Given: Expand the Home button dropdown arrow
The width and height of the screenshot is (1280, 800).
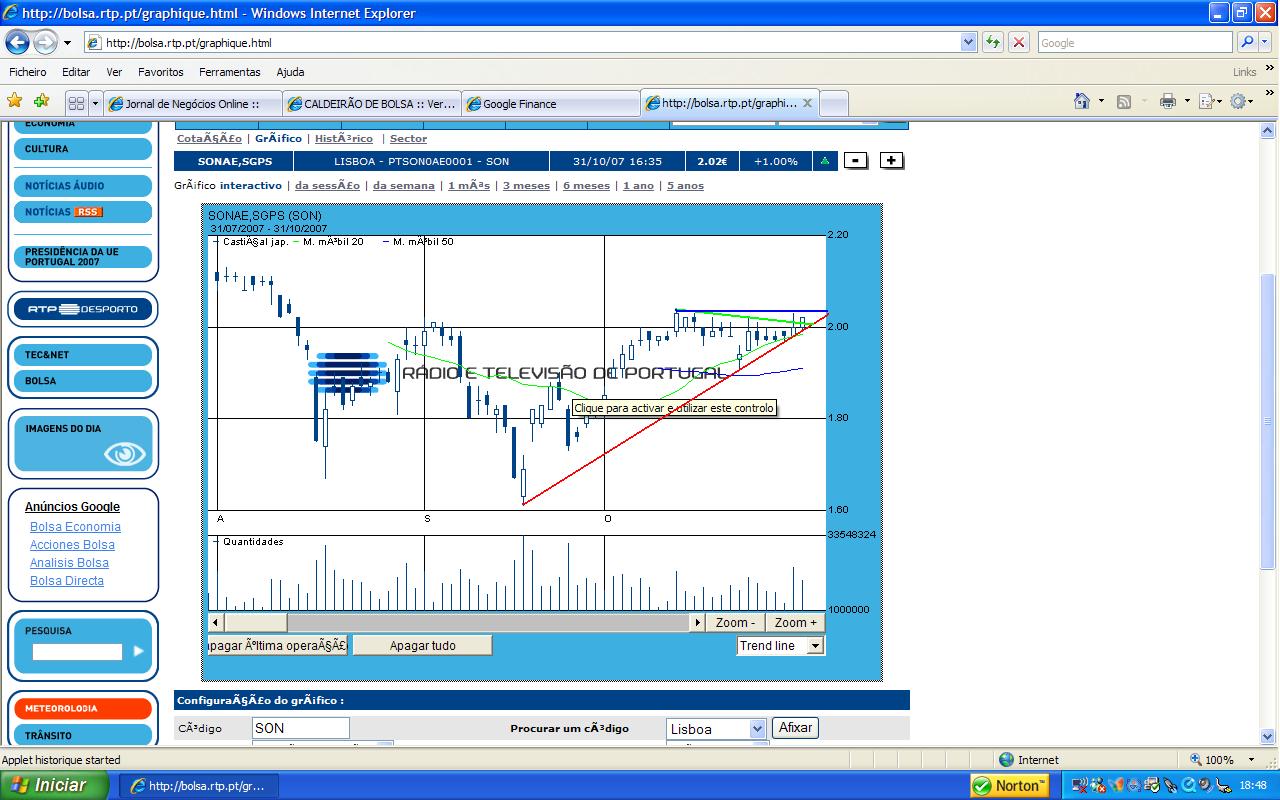Looking at the screenshot, I should pos(1101,101).
